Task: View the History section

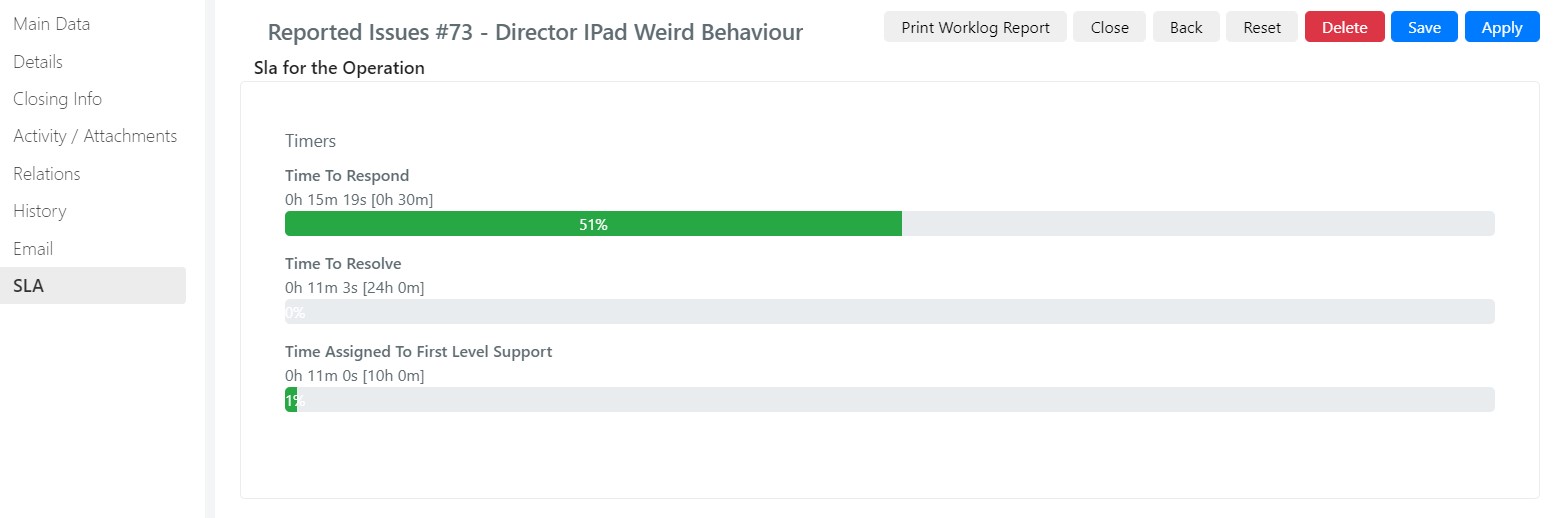Action: tap(40, 211)
